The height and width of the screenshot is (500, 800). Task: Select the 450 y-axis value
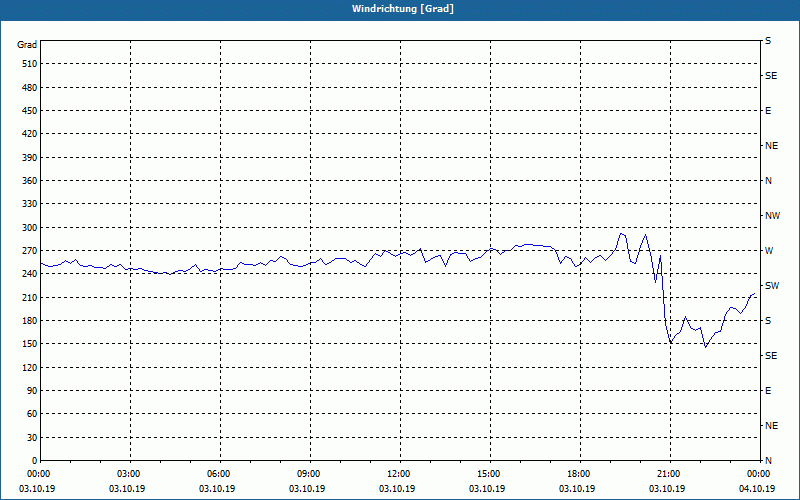29,111
